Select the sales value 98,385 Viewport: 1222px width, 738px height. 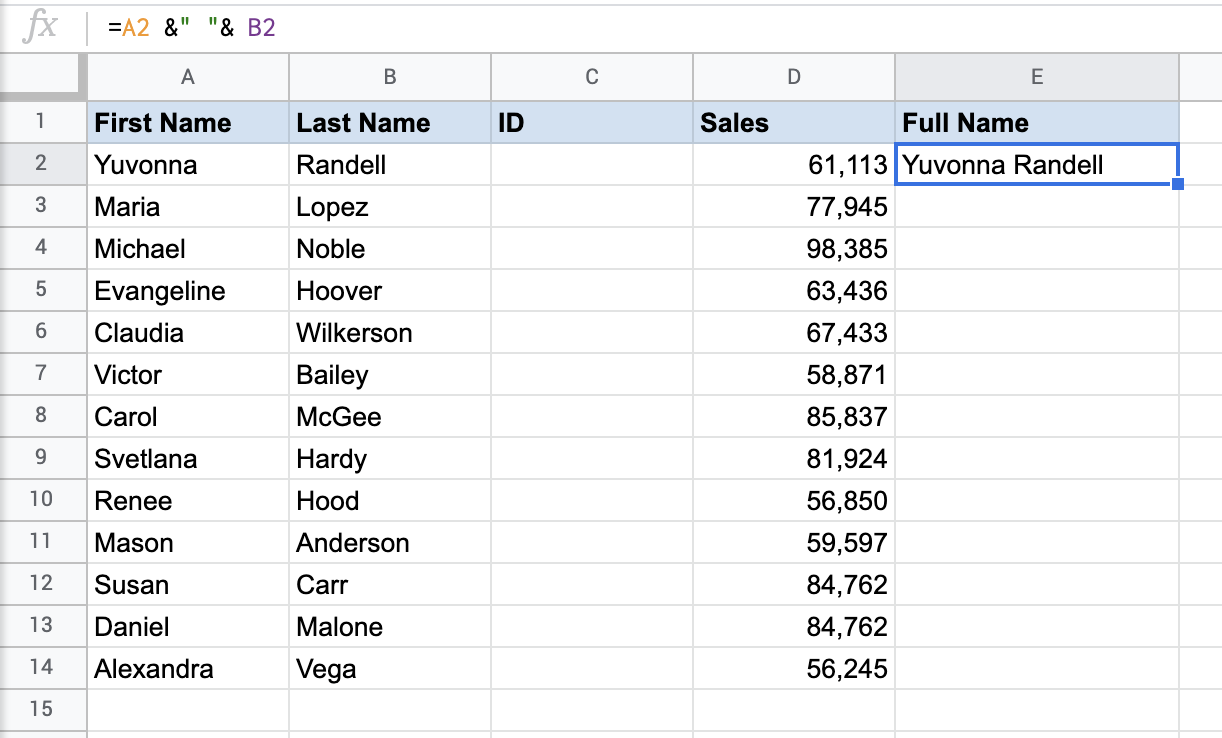794,248
